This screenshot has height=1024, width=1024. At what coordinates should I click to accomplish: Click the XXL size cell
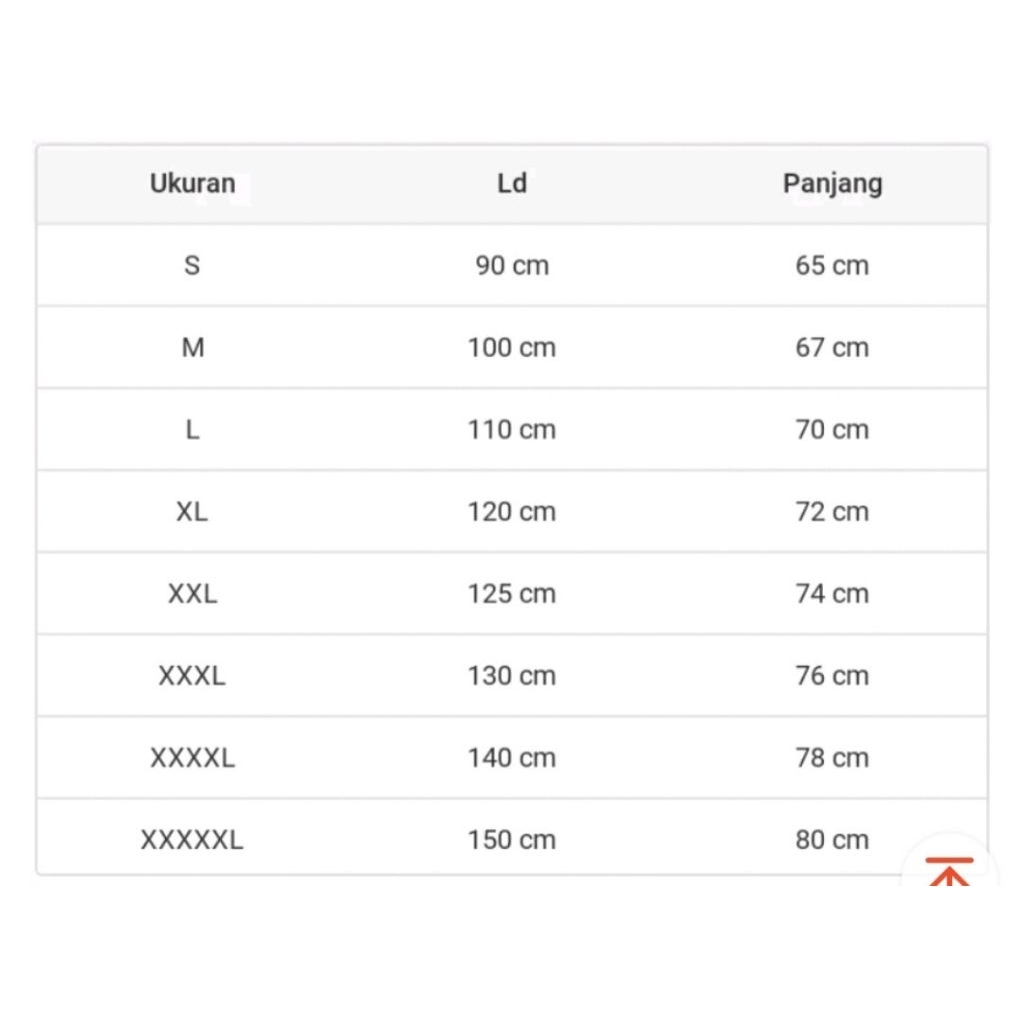(x=193, y=594)
